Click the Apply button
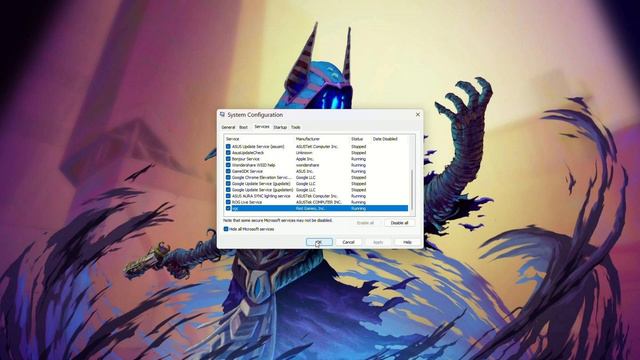 [x=378, y=242]
